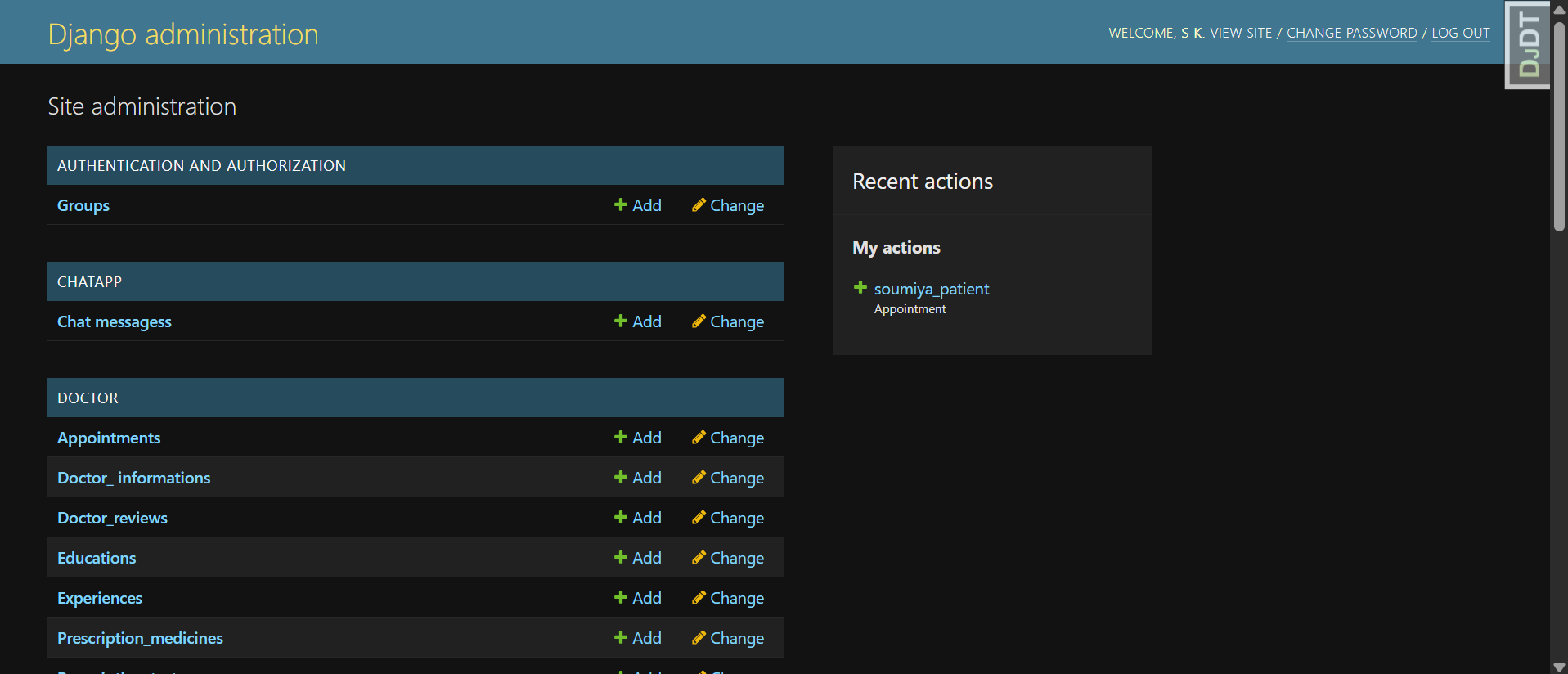The width and height of the screenshot is (1568, 674).
Task: Click the Recent actions heading
Action: (923, 182)
